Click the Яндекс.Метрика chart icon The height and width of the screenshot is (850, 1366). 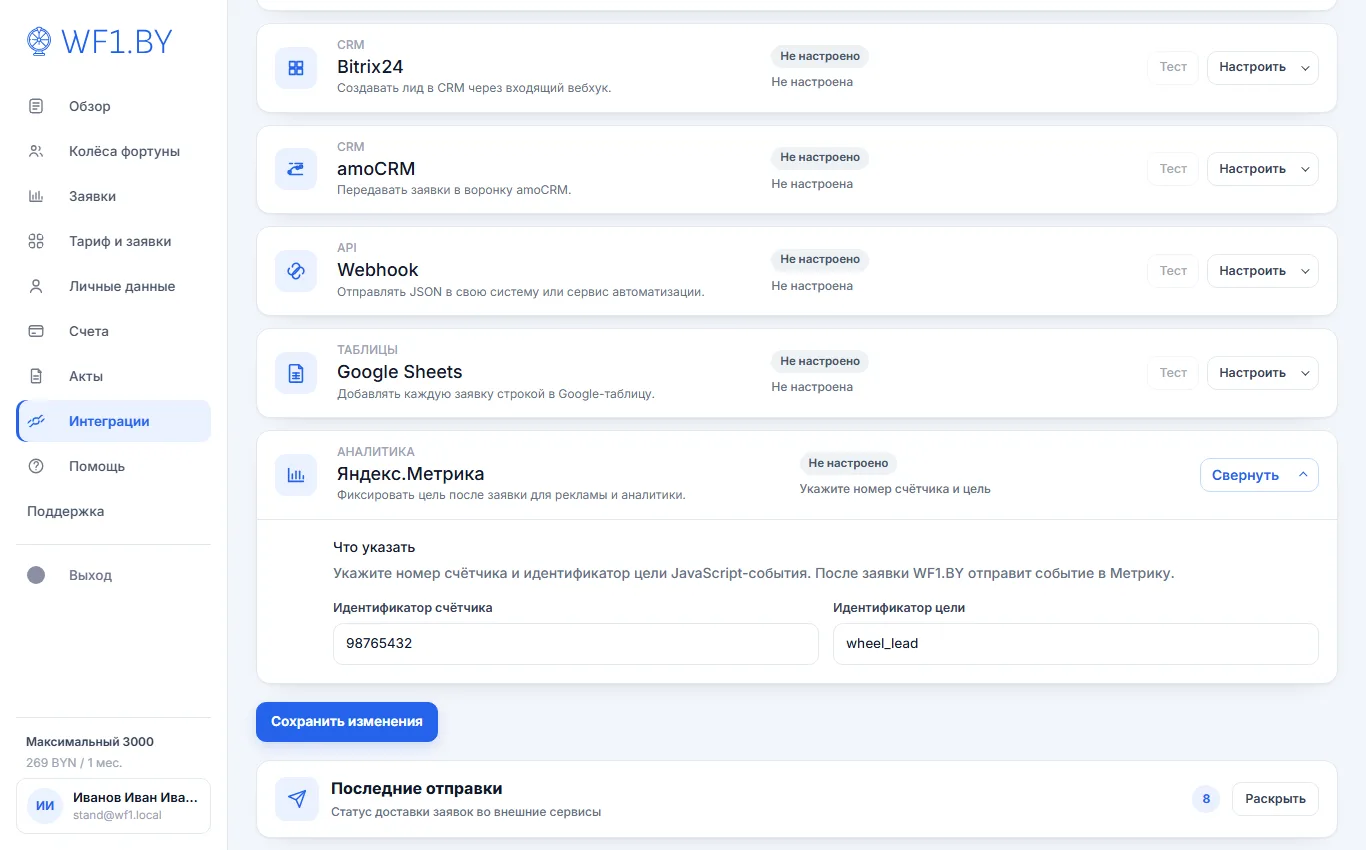click(x=296, y=476)
